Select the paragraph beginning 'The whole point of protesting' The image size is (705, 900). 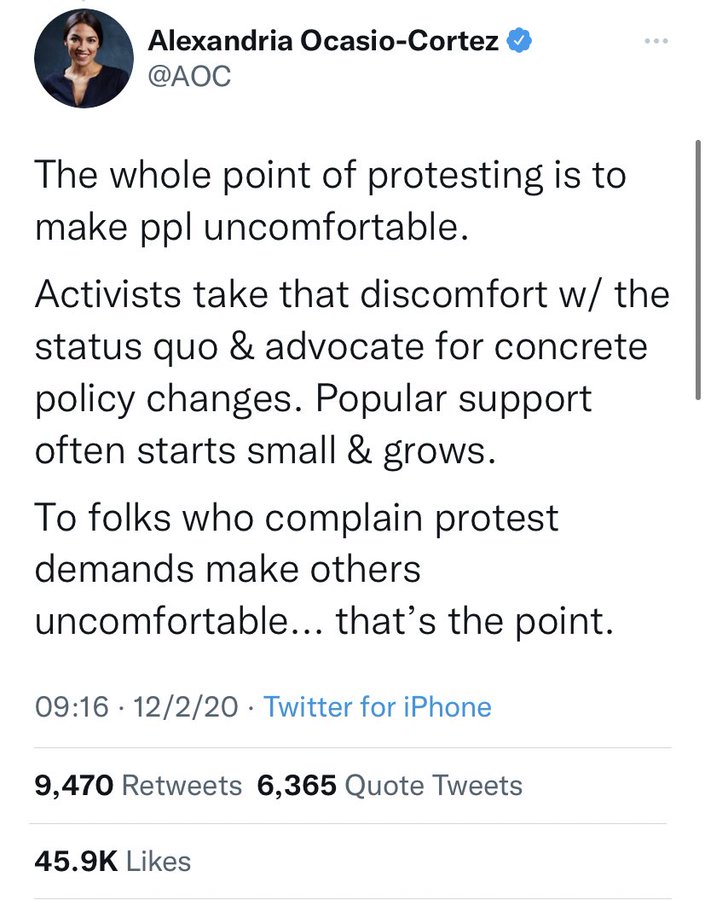330,201
